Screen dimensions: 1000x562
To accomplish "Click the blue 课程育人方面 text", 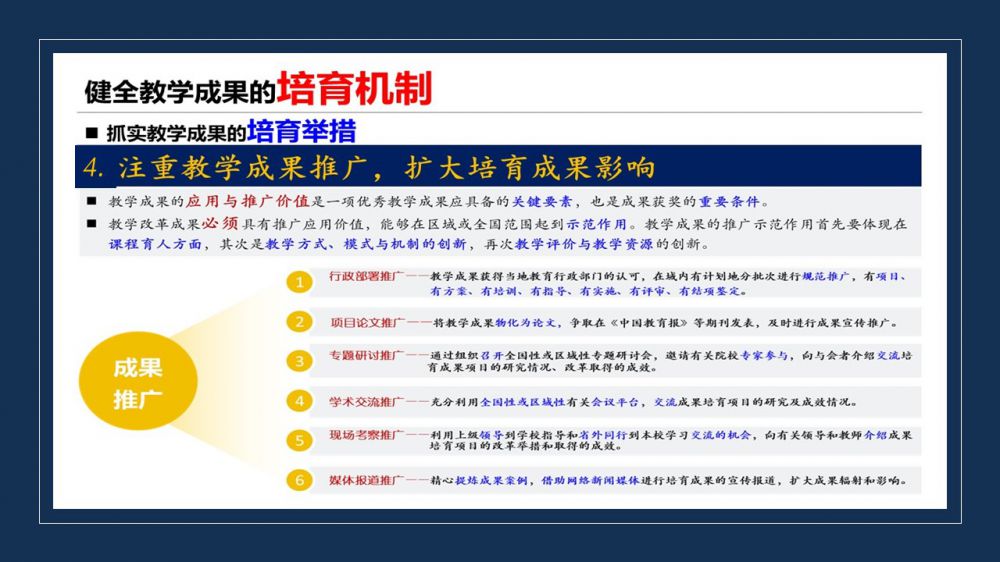I will [155, 244].
